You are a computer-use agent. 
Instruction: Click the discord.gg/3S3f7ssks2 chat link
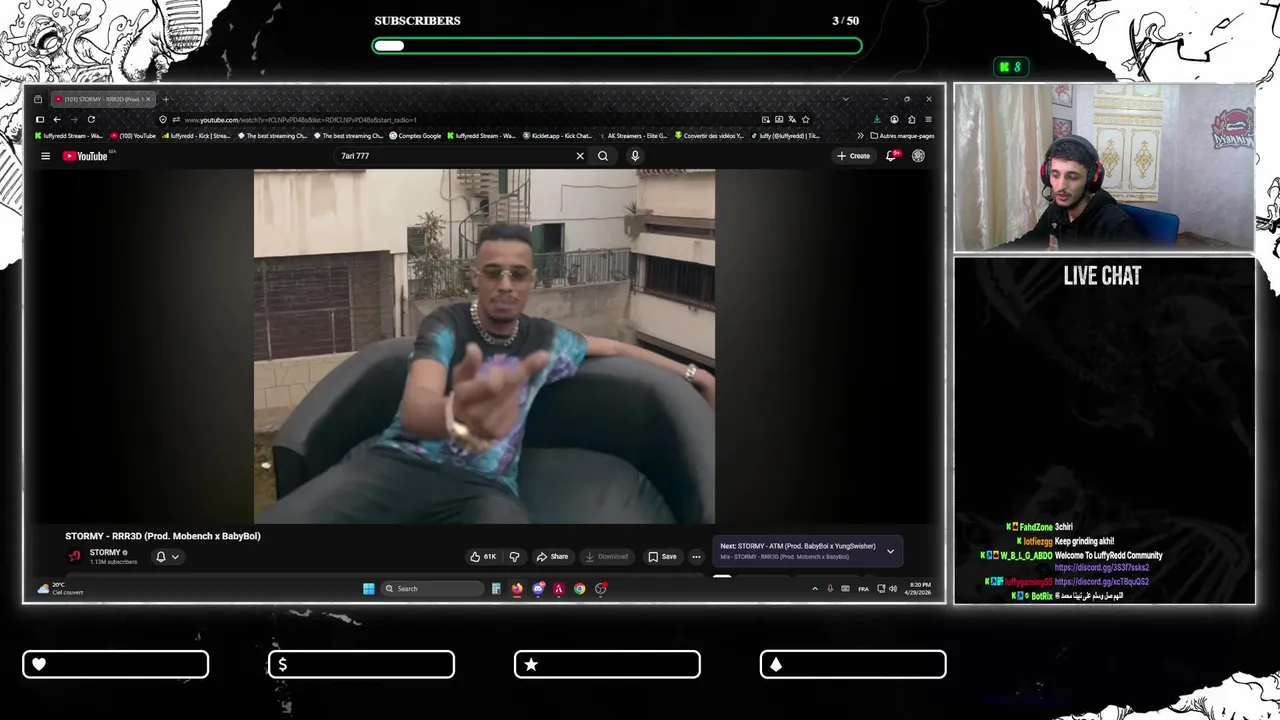coord(1102,568)
